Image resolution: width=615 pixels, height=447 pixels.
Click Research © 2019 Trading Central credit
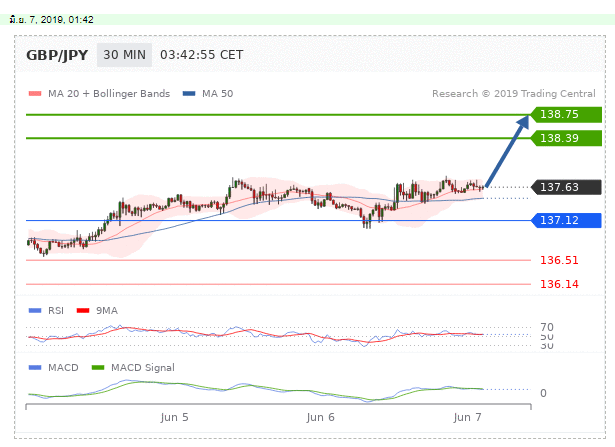tap(515, 94)
